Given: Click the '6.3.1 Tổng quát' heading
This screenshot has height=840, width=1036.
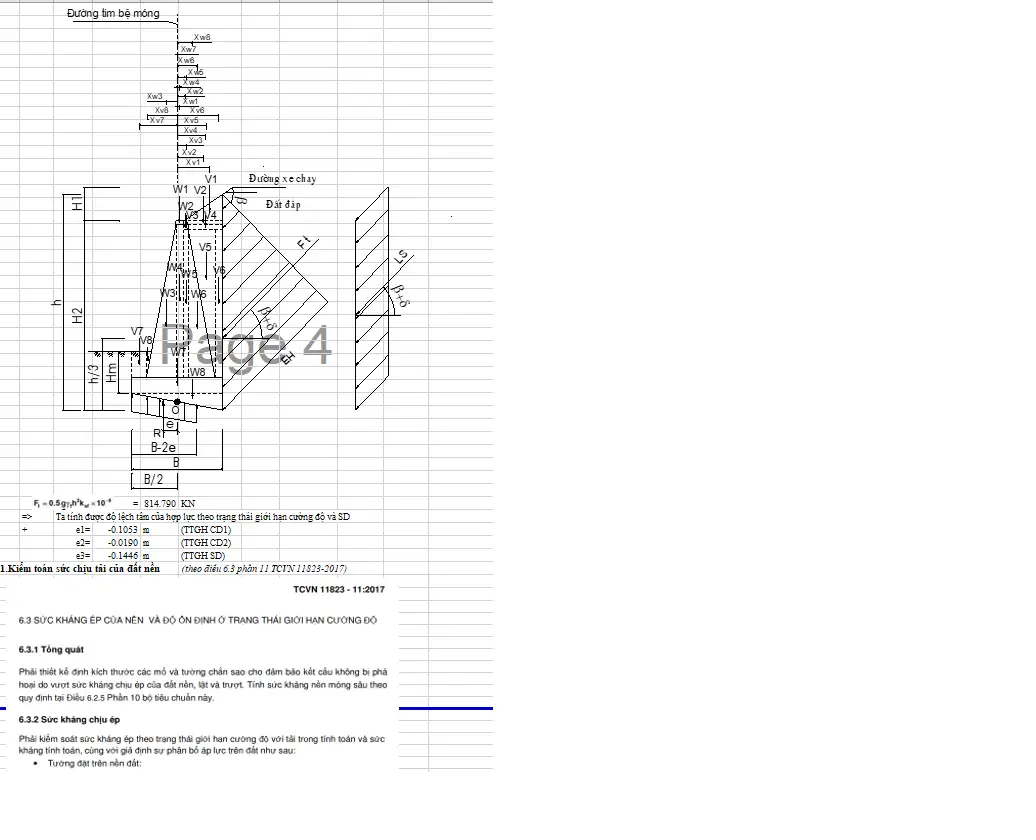Looking at the screenshot, I should click(x=53, y=649).
